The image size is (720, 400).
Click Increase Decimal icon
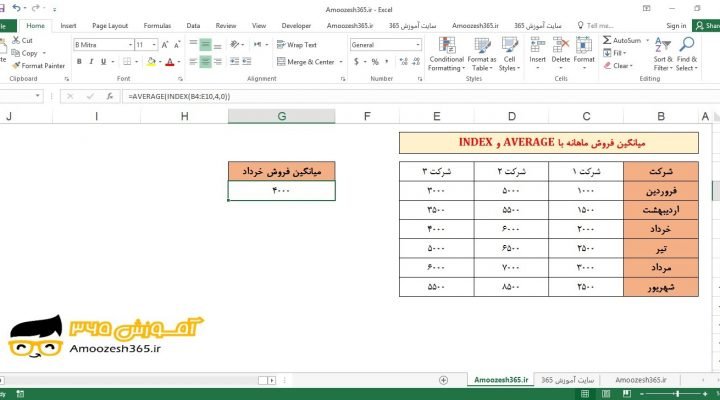[404, 62]
